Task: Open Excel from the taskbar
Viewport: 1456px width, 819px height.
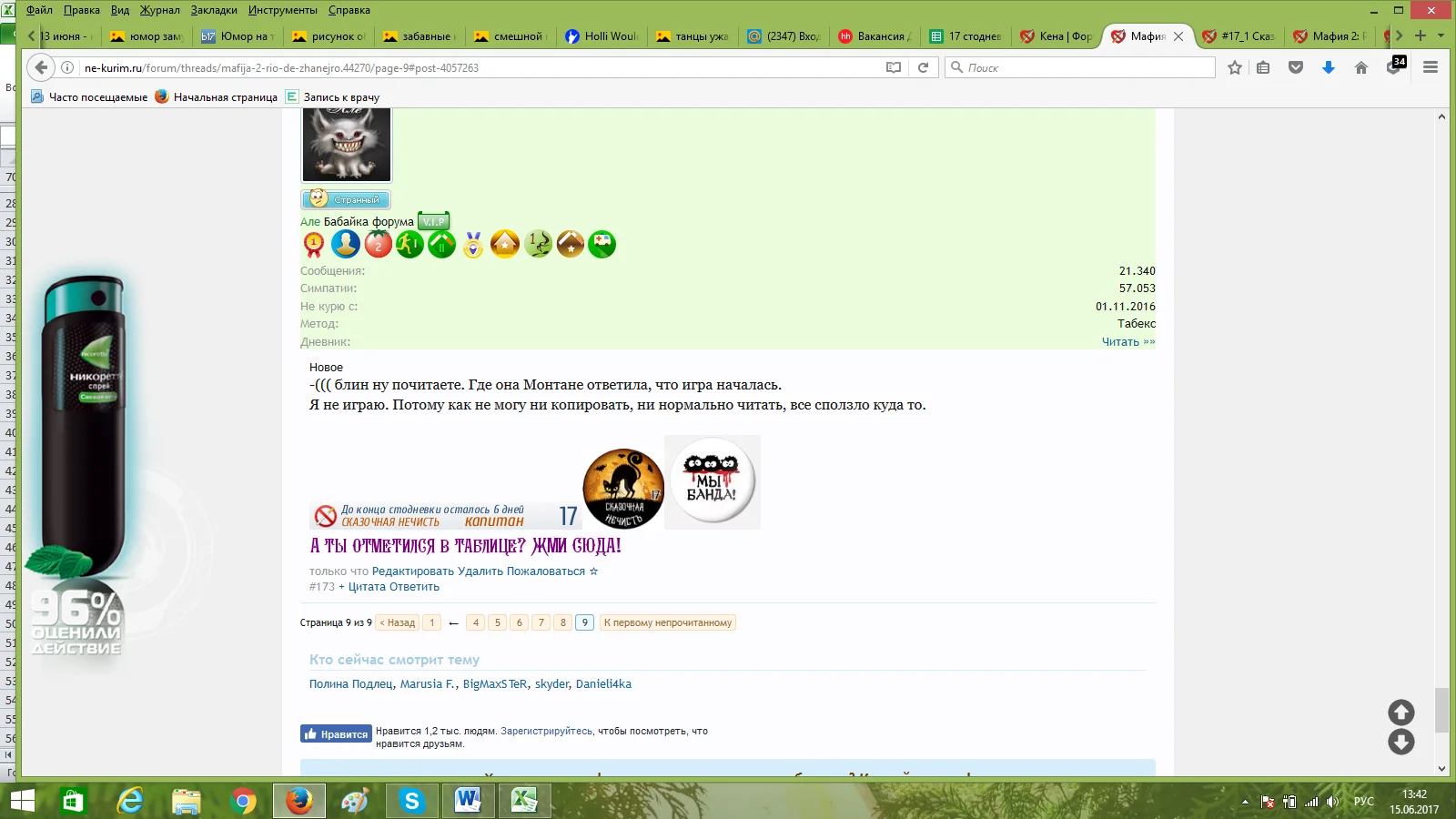Action: click(x=524, y=801)
